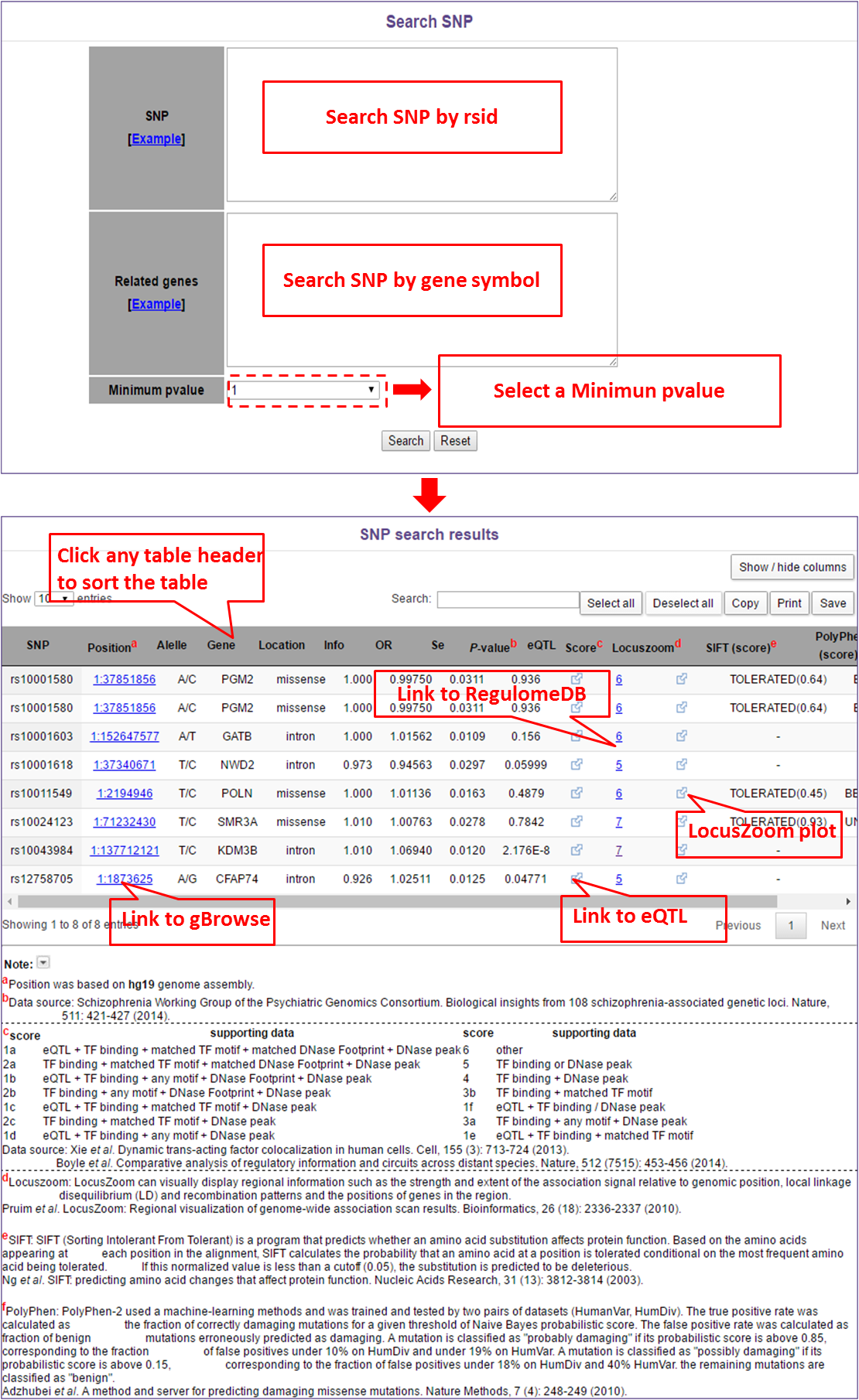Sort table by OR column header
The height and width of the screenshot is (1400, 859).
pos(384,646)
